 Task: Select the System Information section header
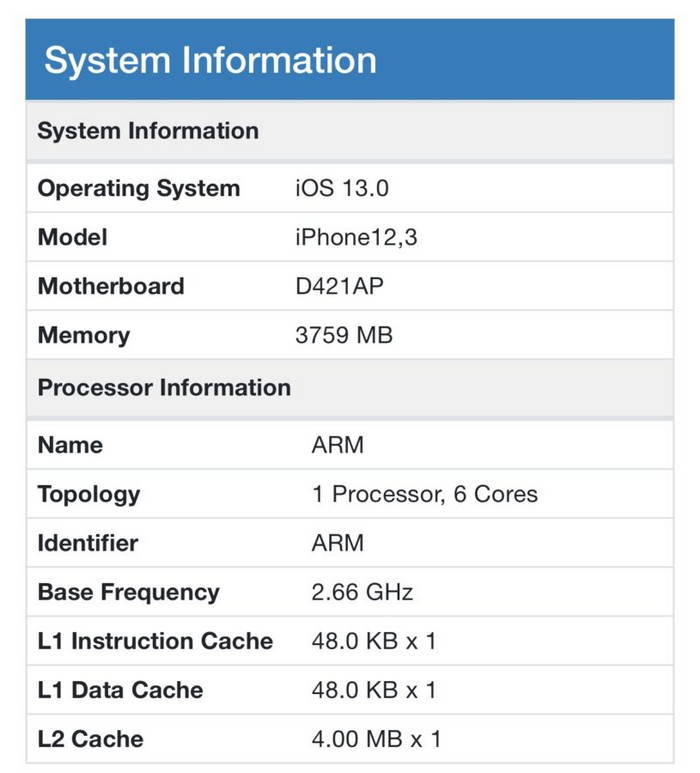pyautogui.click(x=148, y=131)
